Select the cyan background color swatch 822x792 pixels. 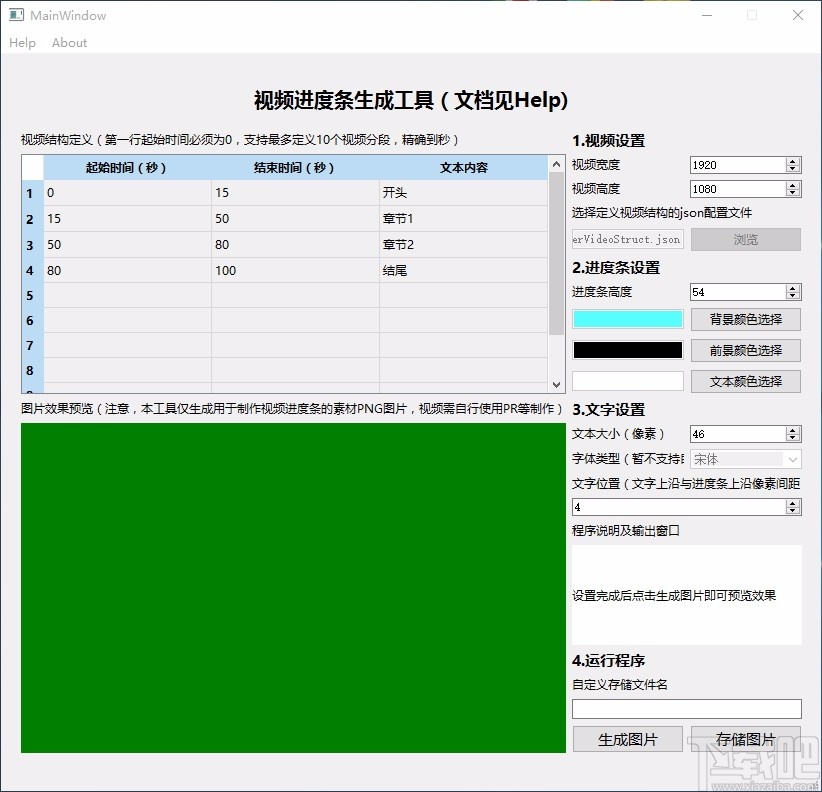coord(627,319)
